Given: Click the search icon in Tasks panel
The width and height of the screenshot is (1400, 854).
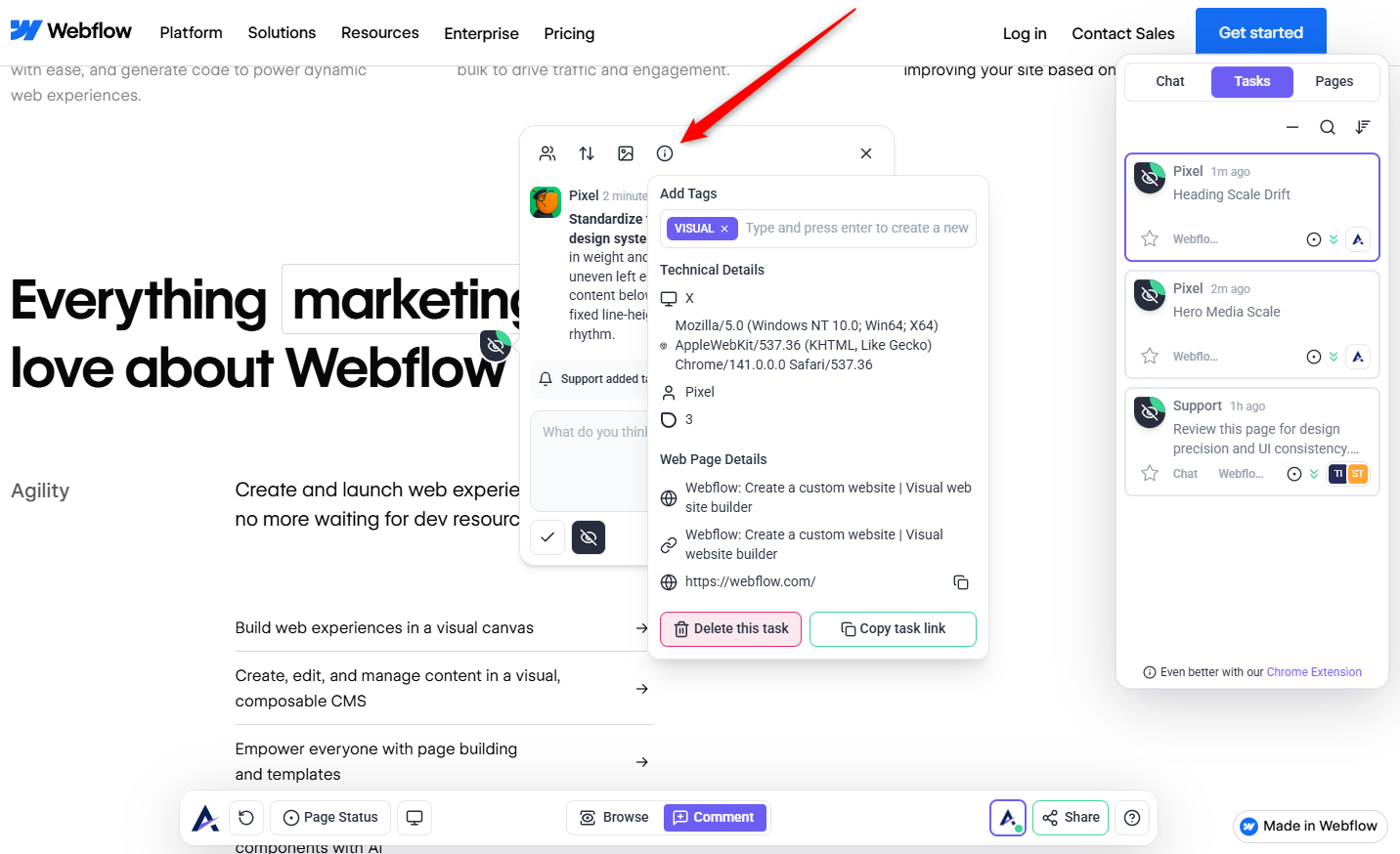Looking at the screenshot, I should pyautogui.click(x=1328, y=127).
